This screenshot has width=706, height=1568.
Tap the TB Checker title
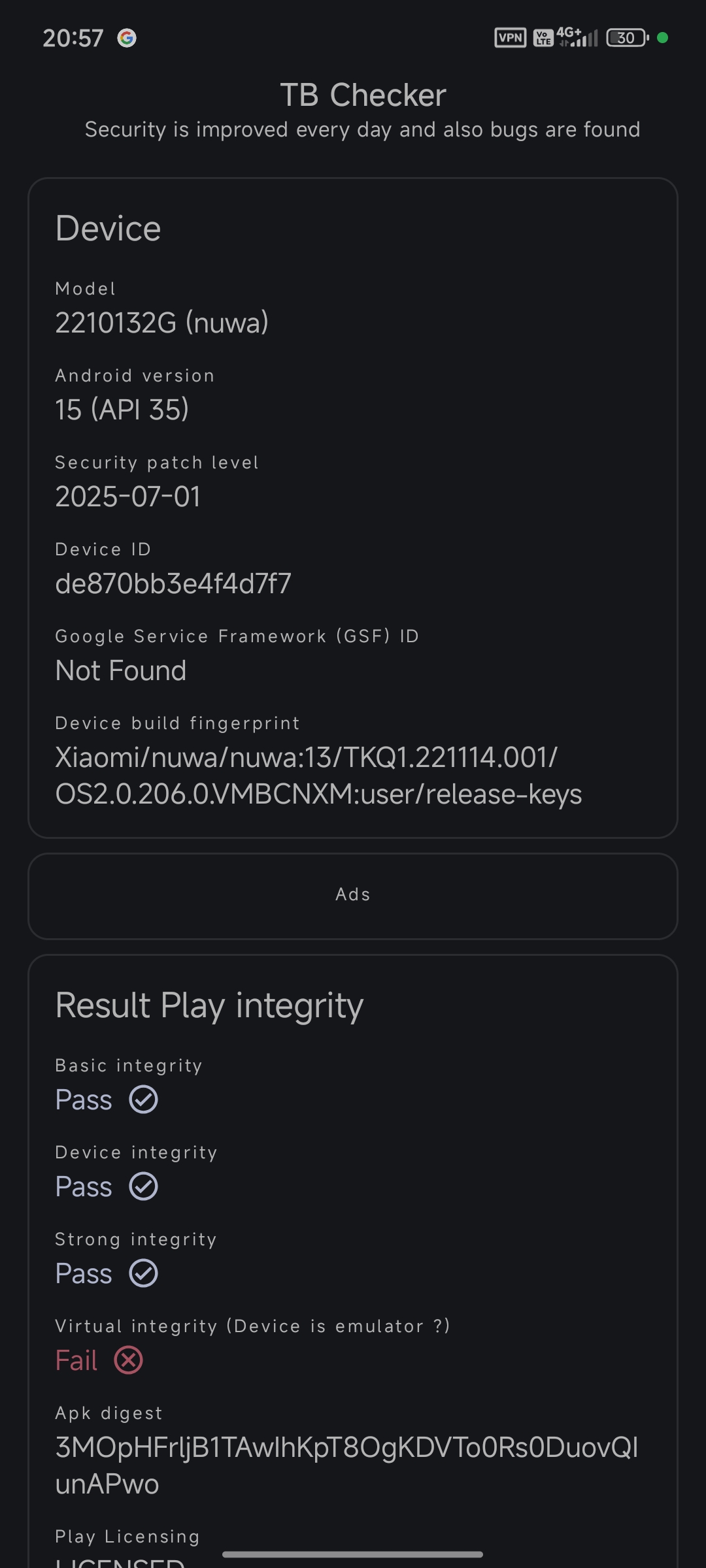click(x=363, y=95)
